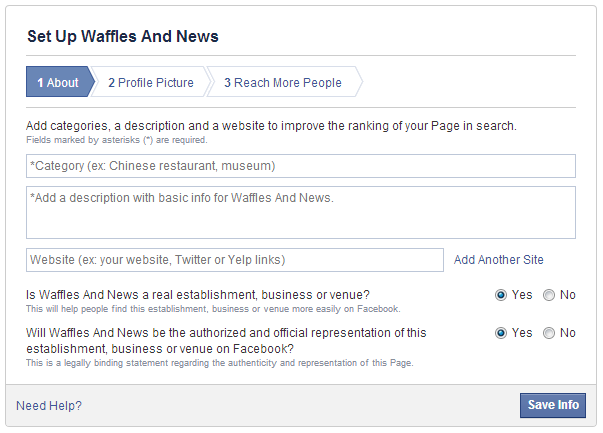This screenshot has height=433, width=603.
Task: Click the 'legally binding statement' note text
Action: click(220, 363)
